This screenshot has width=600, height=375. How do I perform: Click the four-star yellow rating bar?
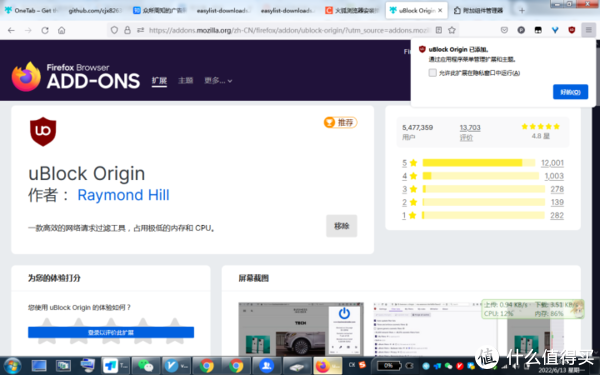[x=481, y=176]
